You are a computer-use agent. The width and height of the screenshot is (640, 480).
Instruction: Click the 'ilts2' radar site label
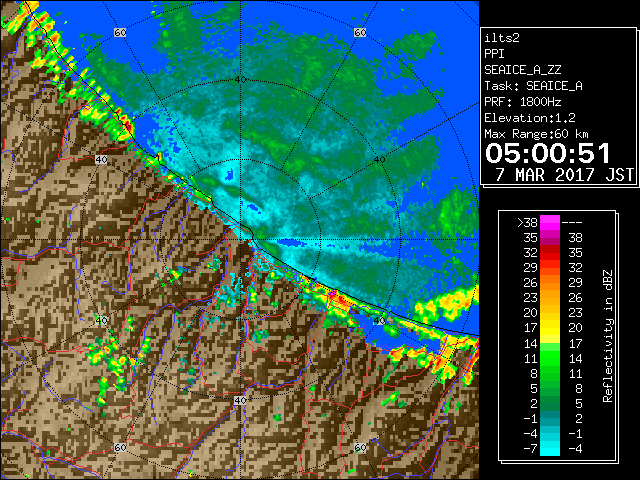502,38
